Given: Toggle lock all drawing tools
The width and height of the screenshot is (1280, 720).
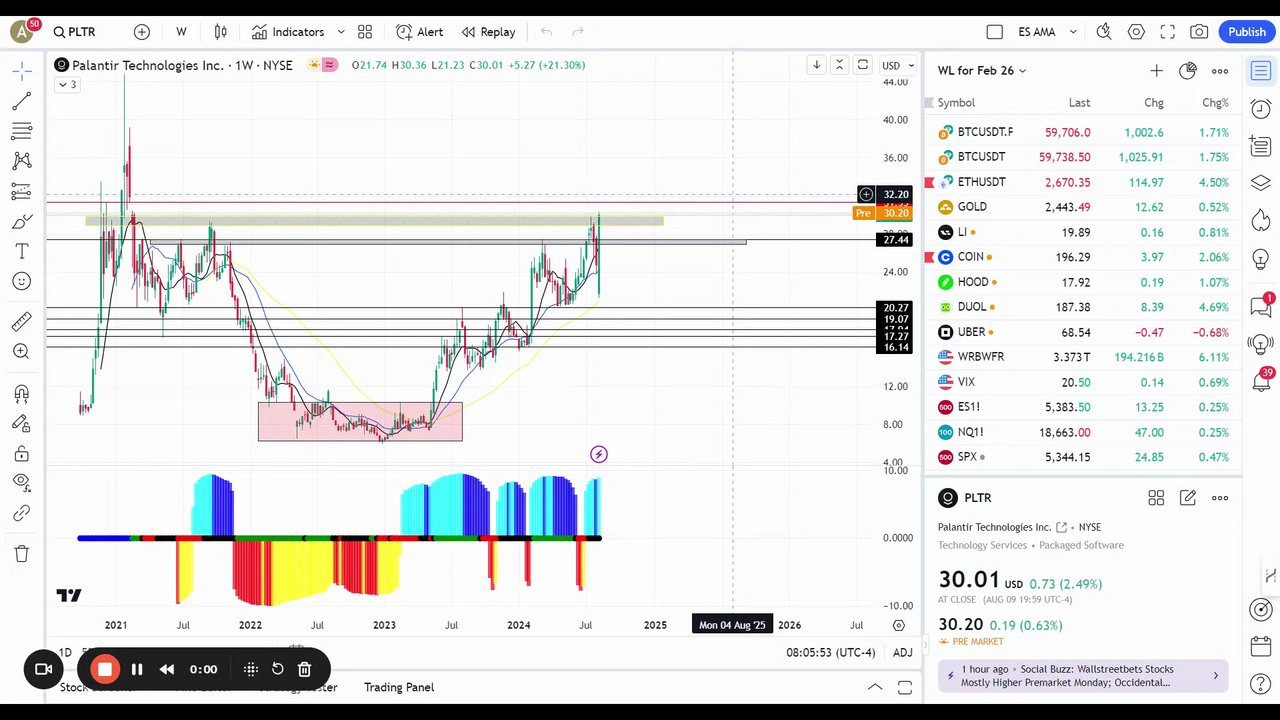Looking at the screenshot, I should click(x=22, y=454).
